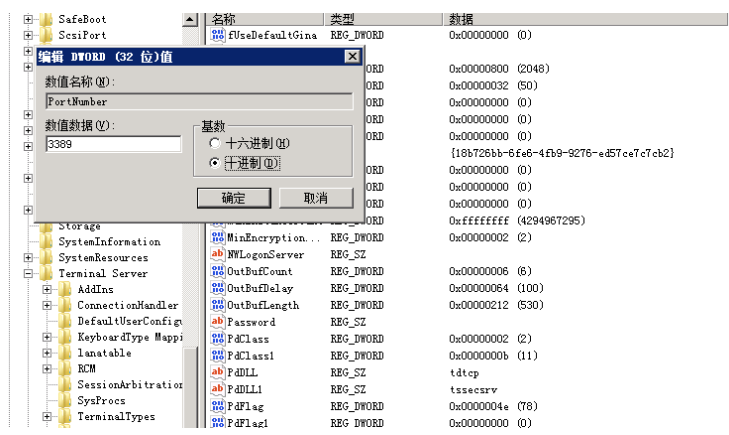This screenshot has width=729, height=435.
Task: Expand the ScsiPort tree node
Action: click(28, 35)
